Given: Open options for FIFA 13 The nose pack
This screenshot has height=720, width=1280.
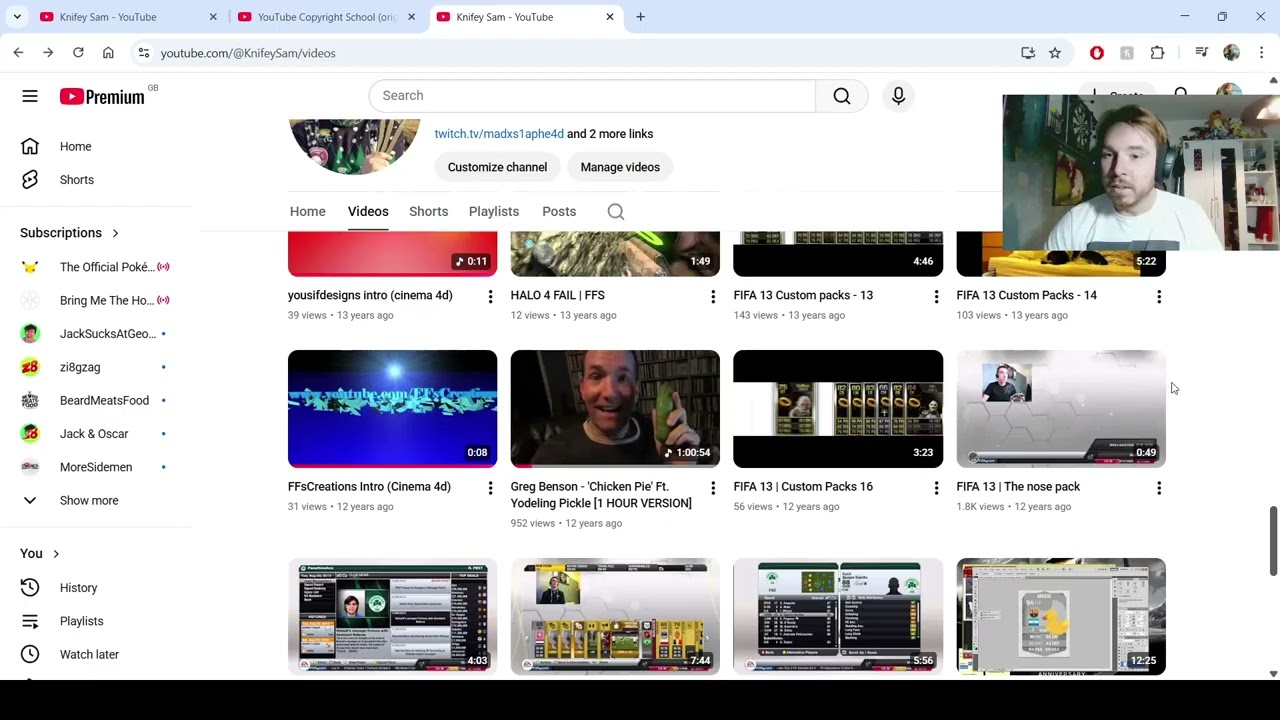Looking at the screenshot, I should point(1159,488).
